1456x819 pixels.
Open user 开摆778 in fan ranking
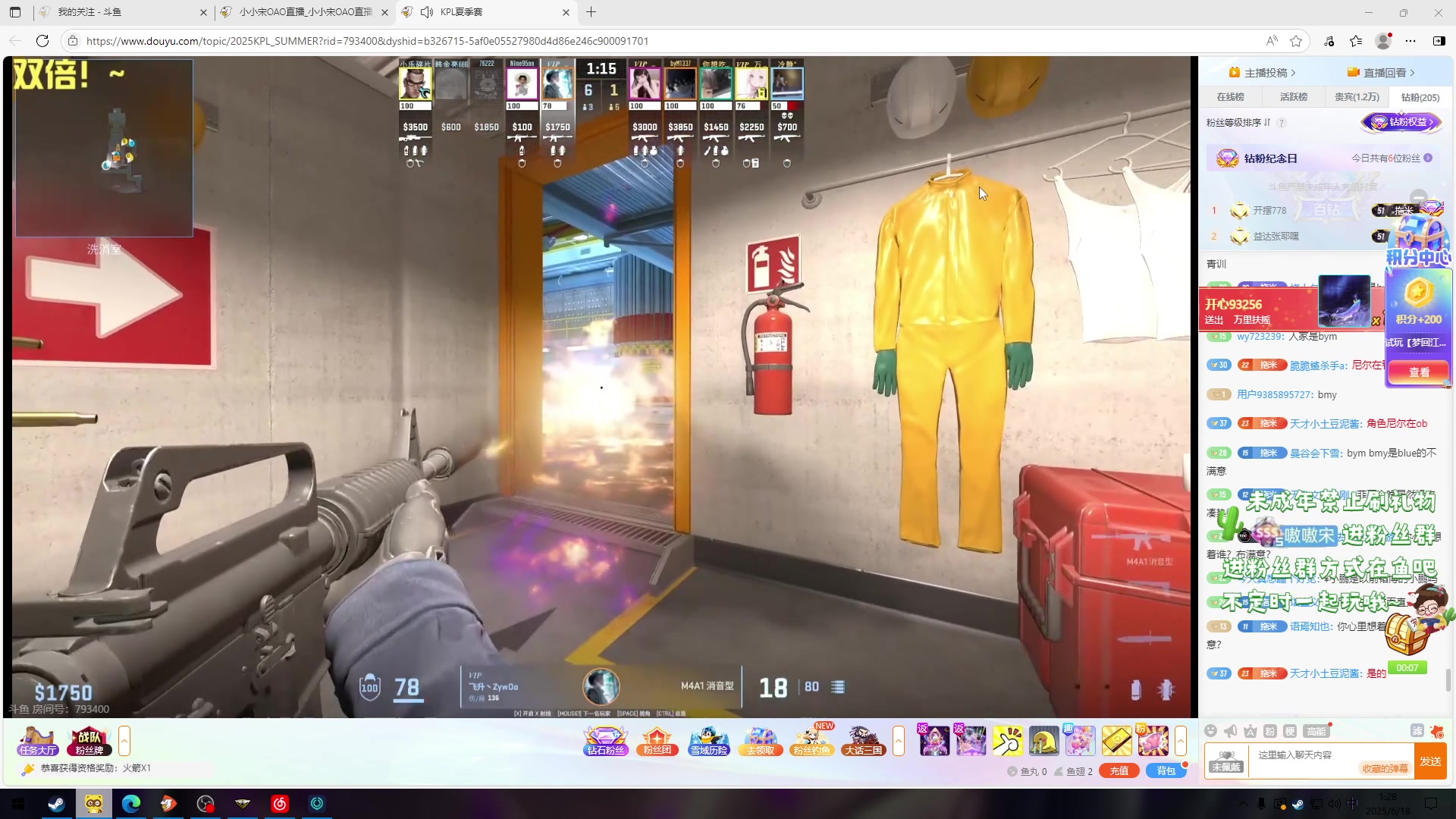pos(1269,211)
